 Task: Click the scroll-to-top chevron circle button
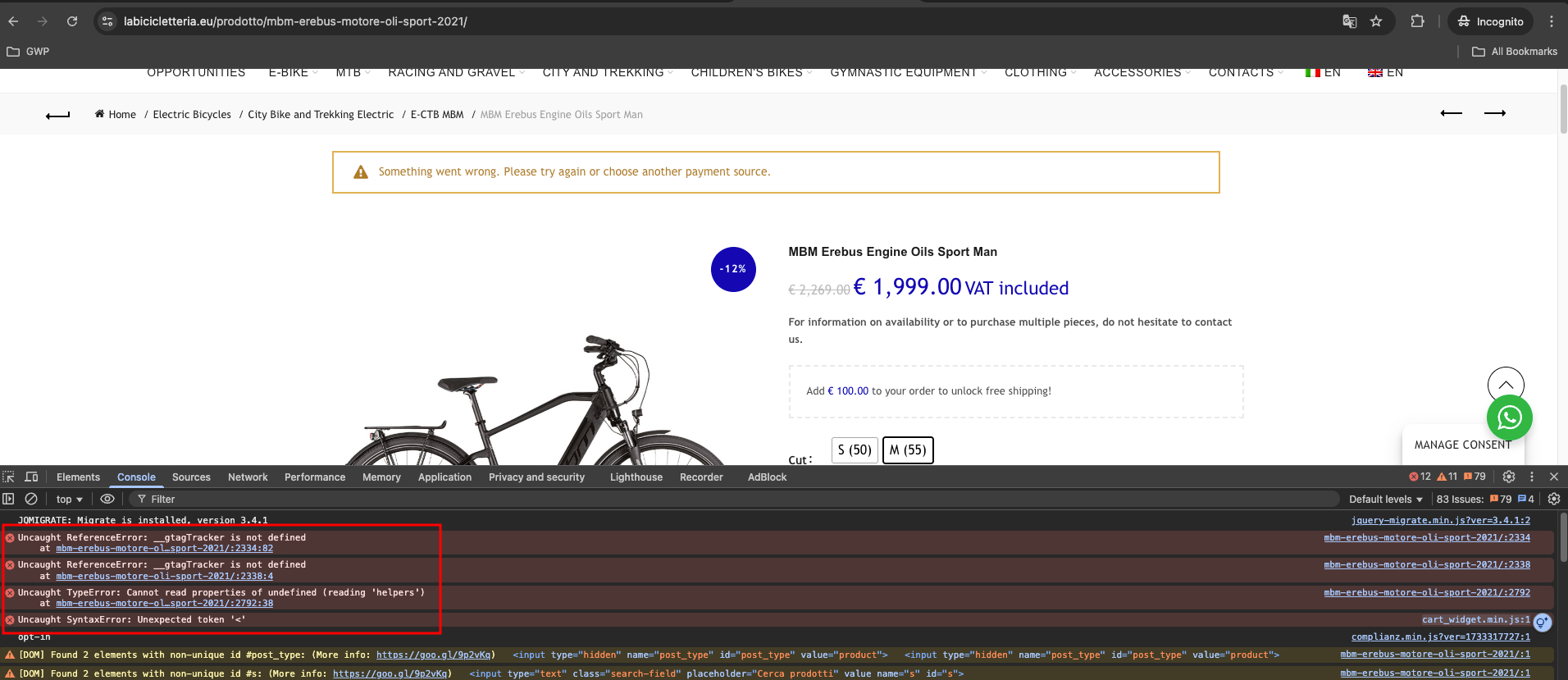point(1506,384)
